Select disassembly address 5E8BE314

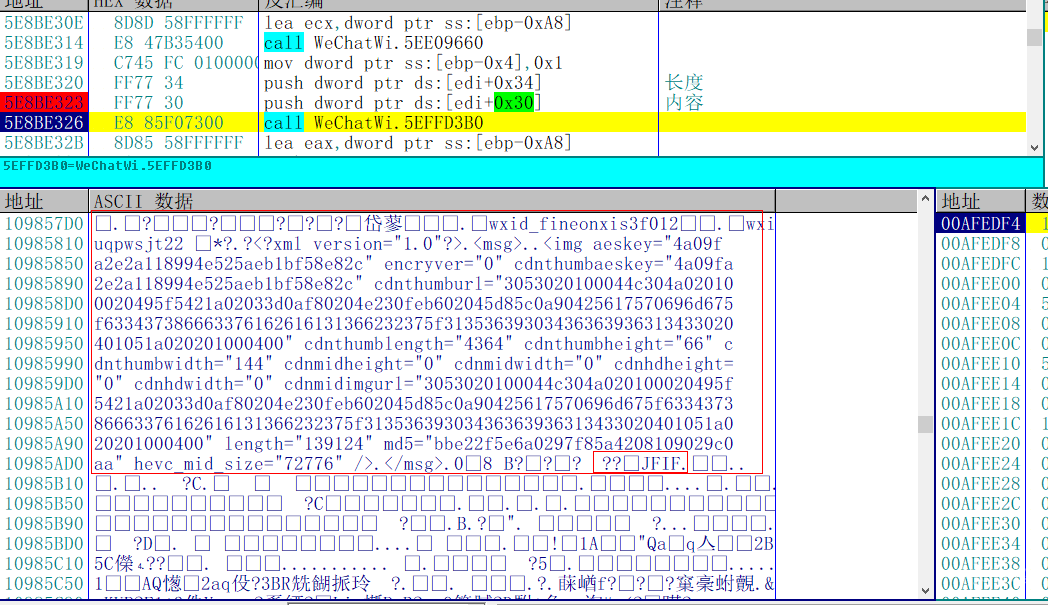[x=44, y=43]
